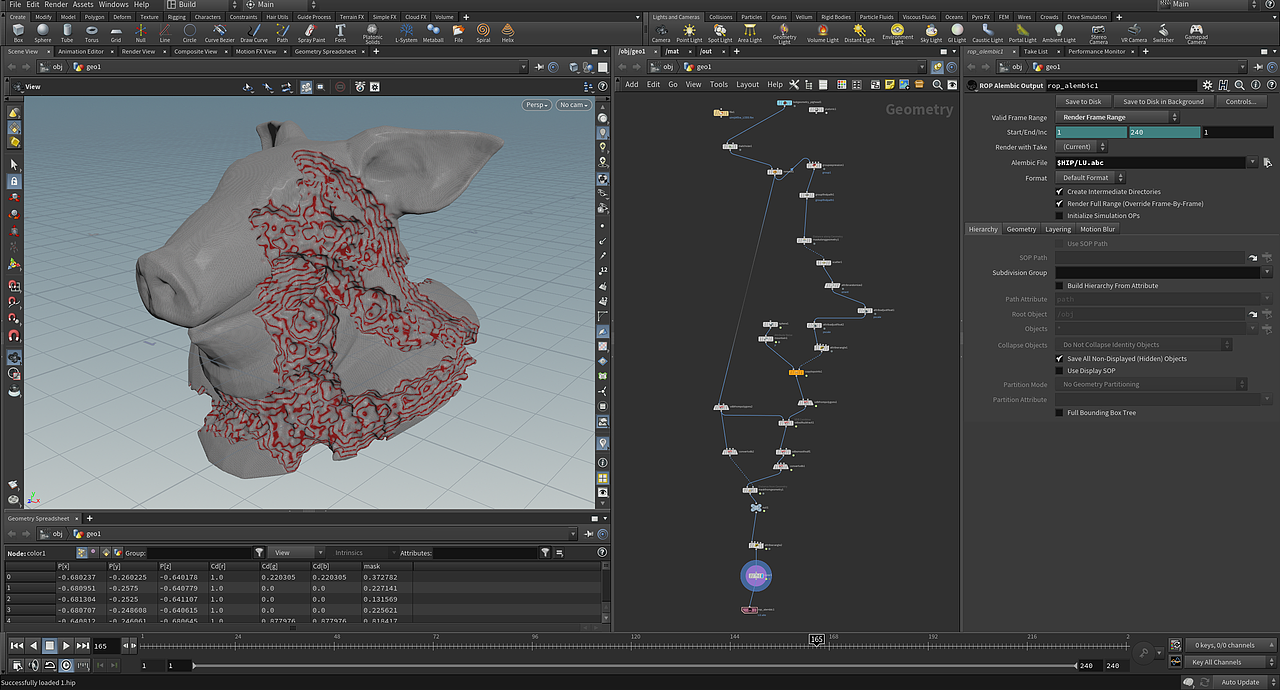Viewport: 1280px width, 690px height.
Task: Add an Environment Light from the shelf
Action: click(897, 32)
